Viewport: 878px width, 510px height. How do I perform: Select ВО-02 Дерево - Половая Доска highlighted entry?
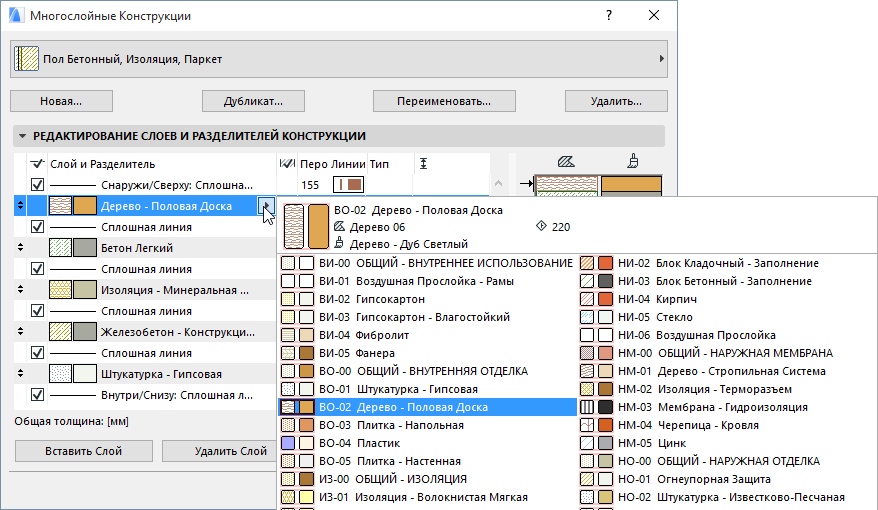click(428, 407)
